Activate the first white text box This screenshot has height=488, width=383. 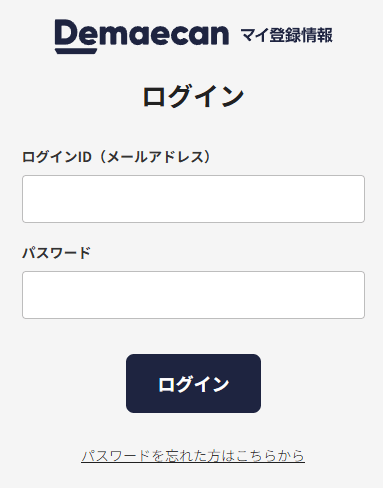(193, 199)
